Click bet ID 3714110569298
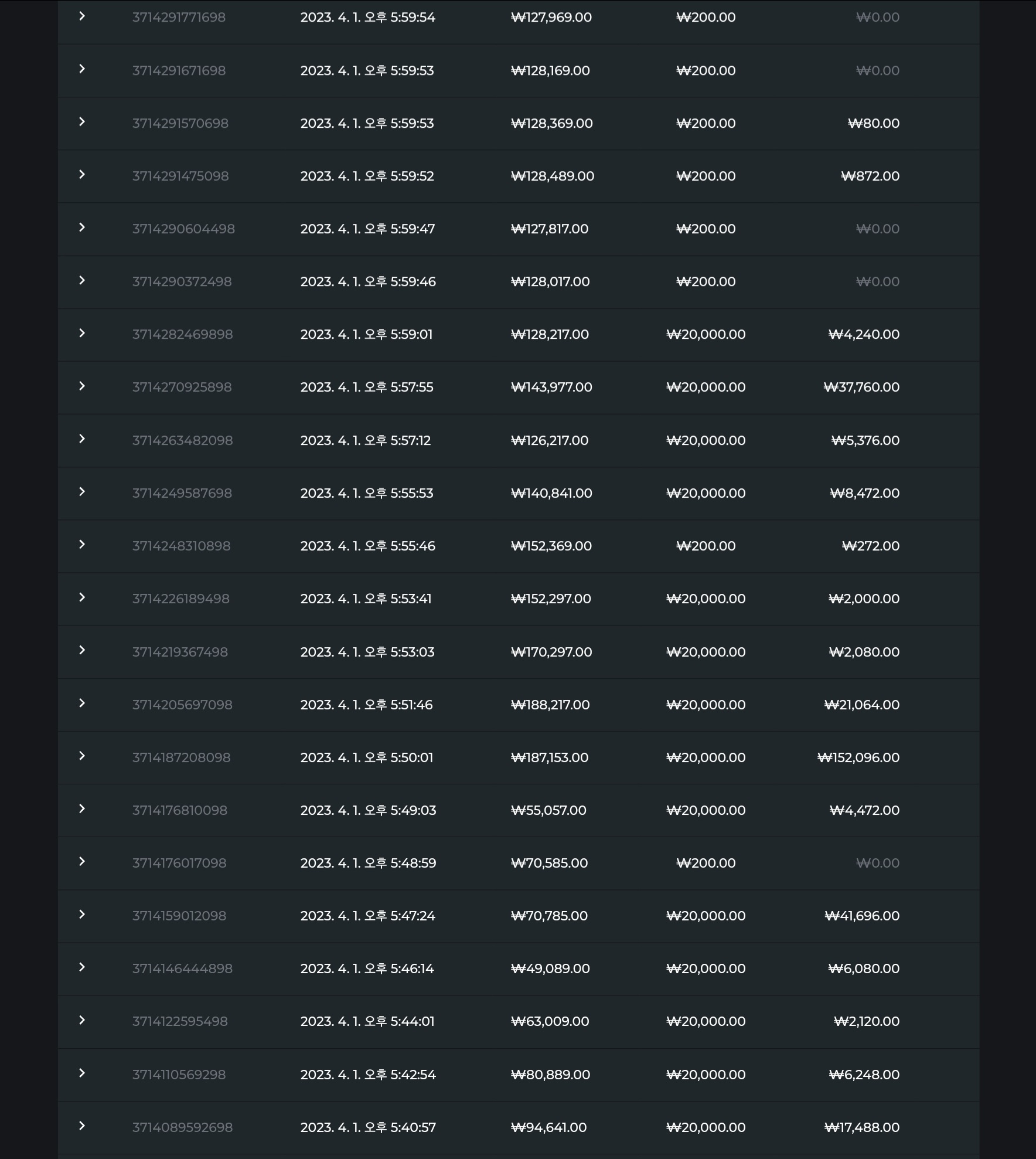Image resolution: width=1036 pixels, height=1159 pixels. (x=179, y=1075)
